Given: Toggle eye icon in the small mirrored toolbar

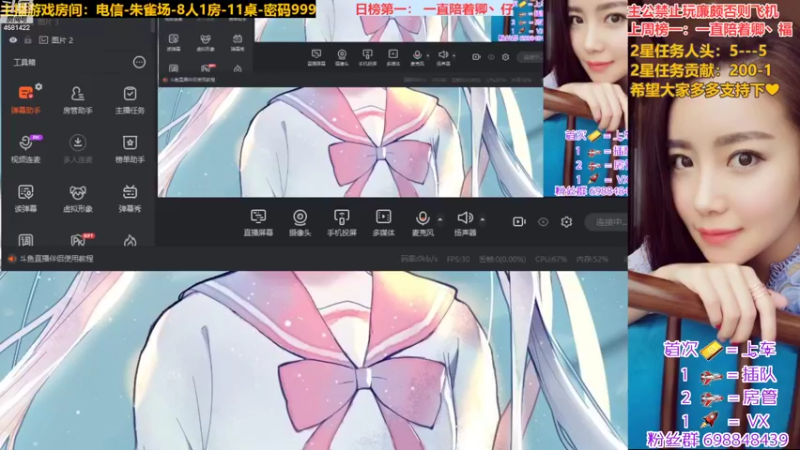Looking at the screenshot, I should [491, 57].
